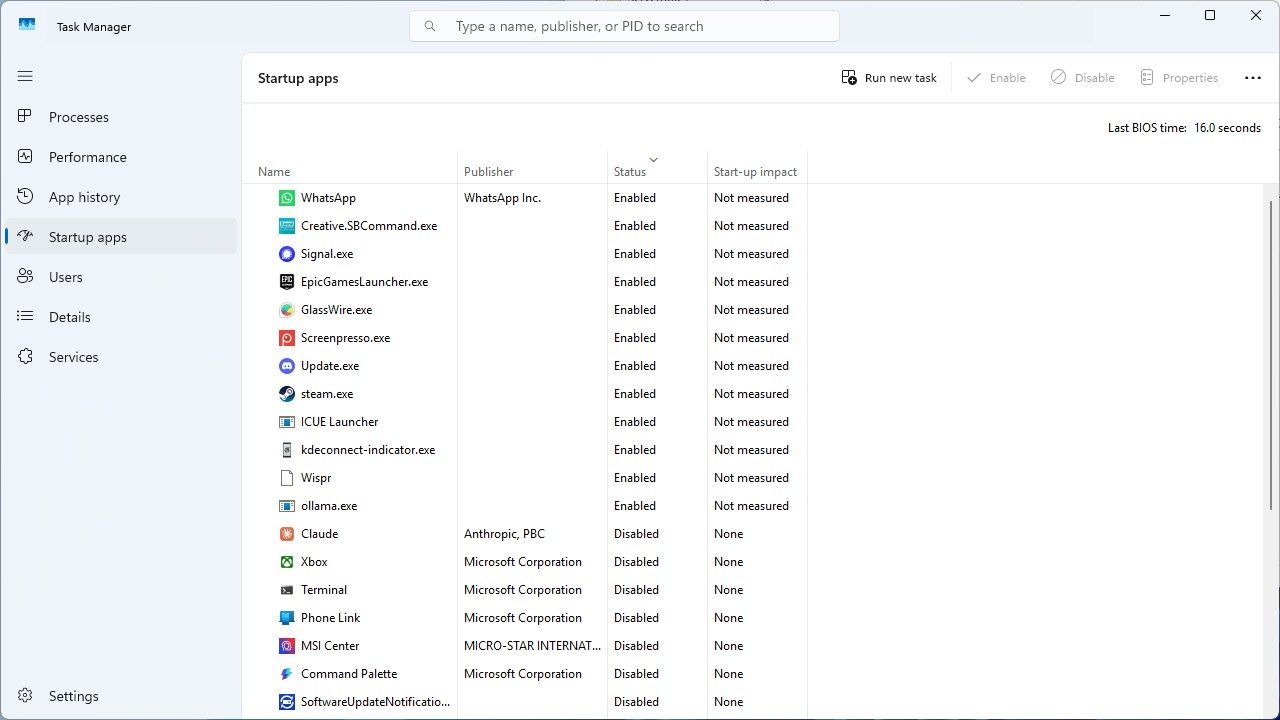Image resolution: width=1280 pixels, height=720 pixels.
Task: Click the Xbox app icon
Action: [287, 562]
